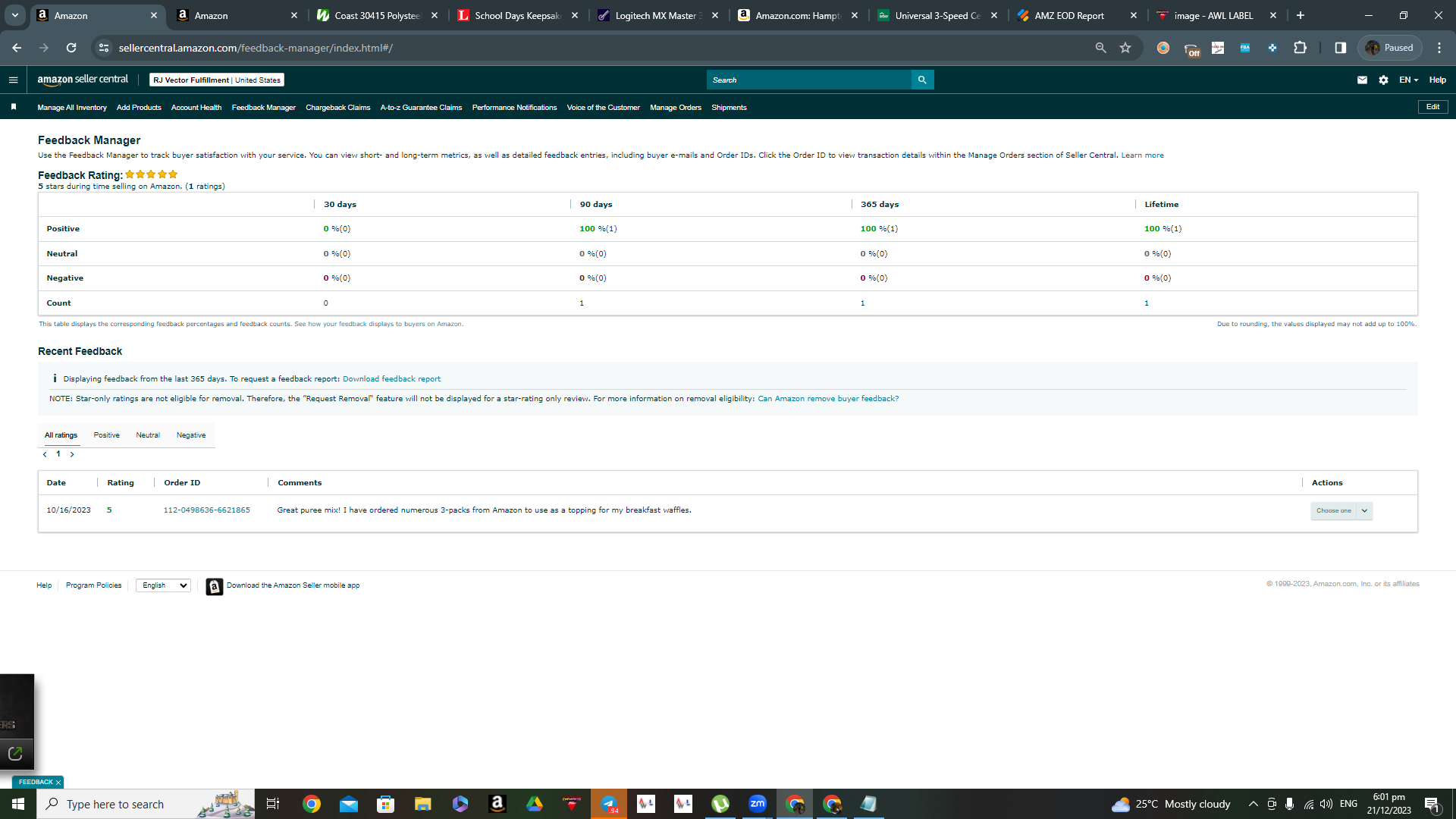Image resolution: width=1456 pixels, height=819 pixels.
Task: Click the browser back arrow
Action: 17,48
